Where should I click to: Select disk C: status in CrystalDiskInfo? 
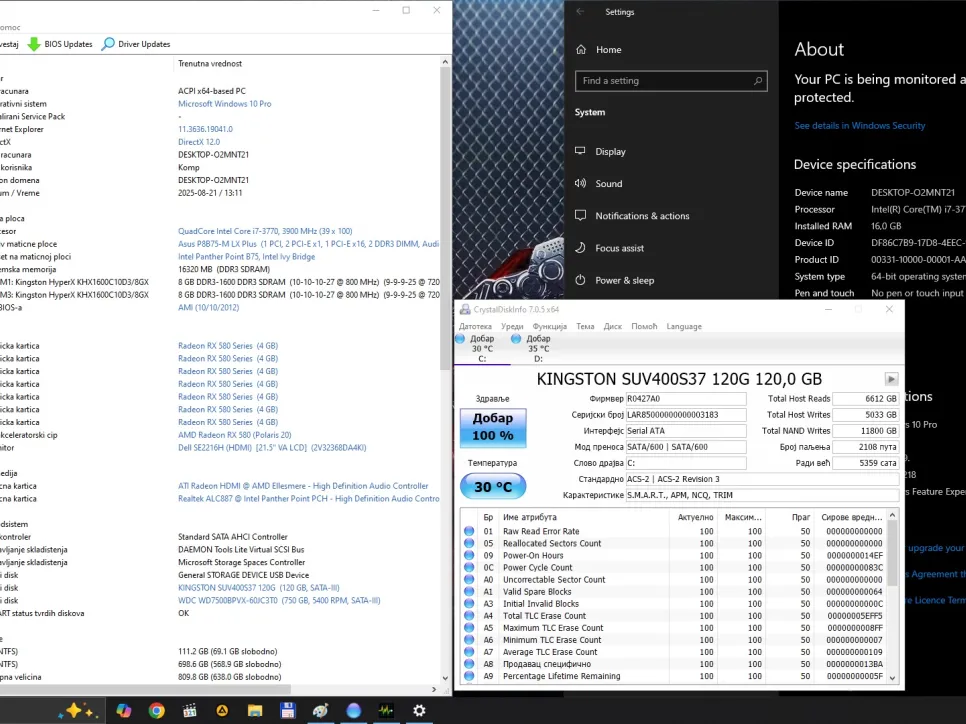coord(482,348)
